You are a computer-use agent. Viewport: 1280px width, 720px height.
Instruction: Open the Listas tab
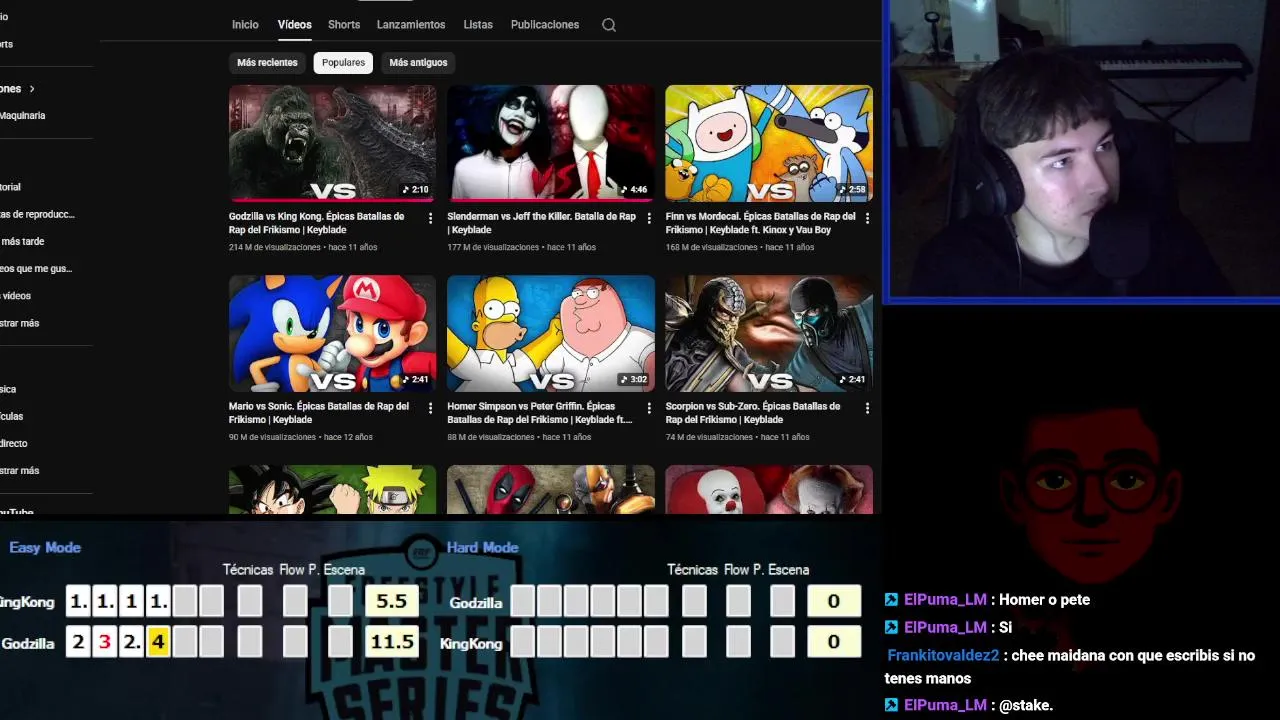click(x=478, y=25)
